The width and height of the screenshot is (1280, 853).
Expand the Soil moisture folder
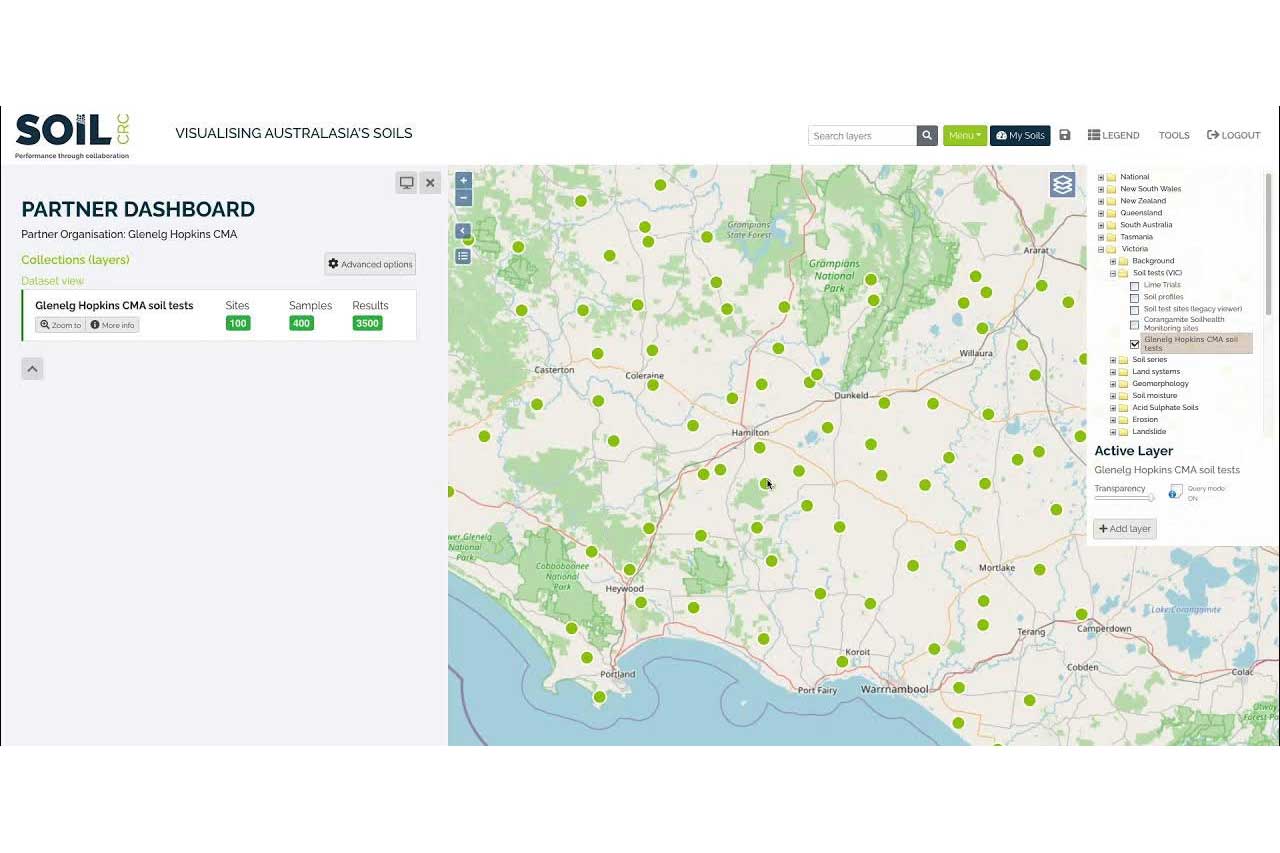click(x=1113, y=396)
